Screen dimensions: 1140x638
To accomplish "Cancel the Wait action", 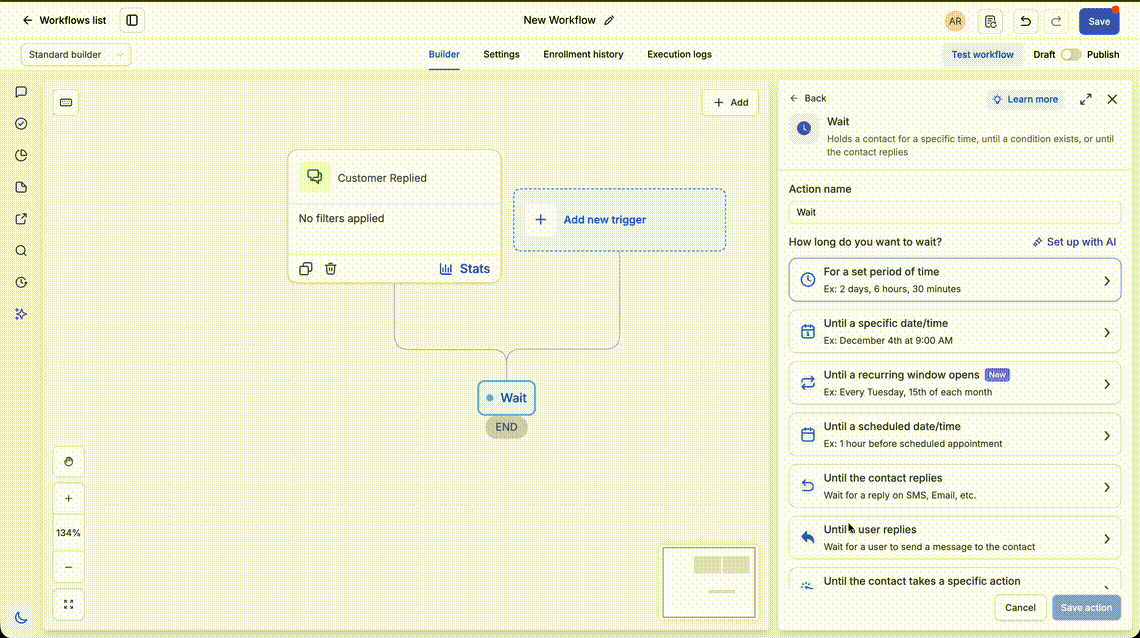I will [1020, 607].
